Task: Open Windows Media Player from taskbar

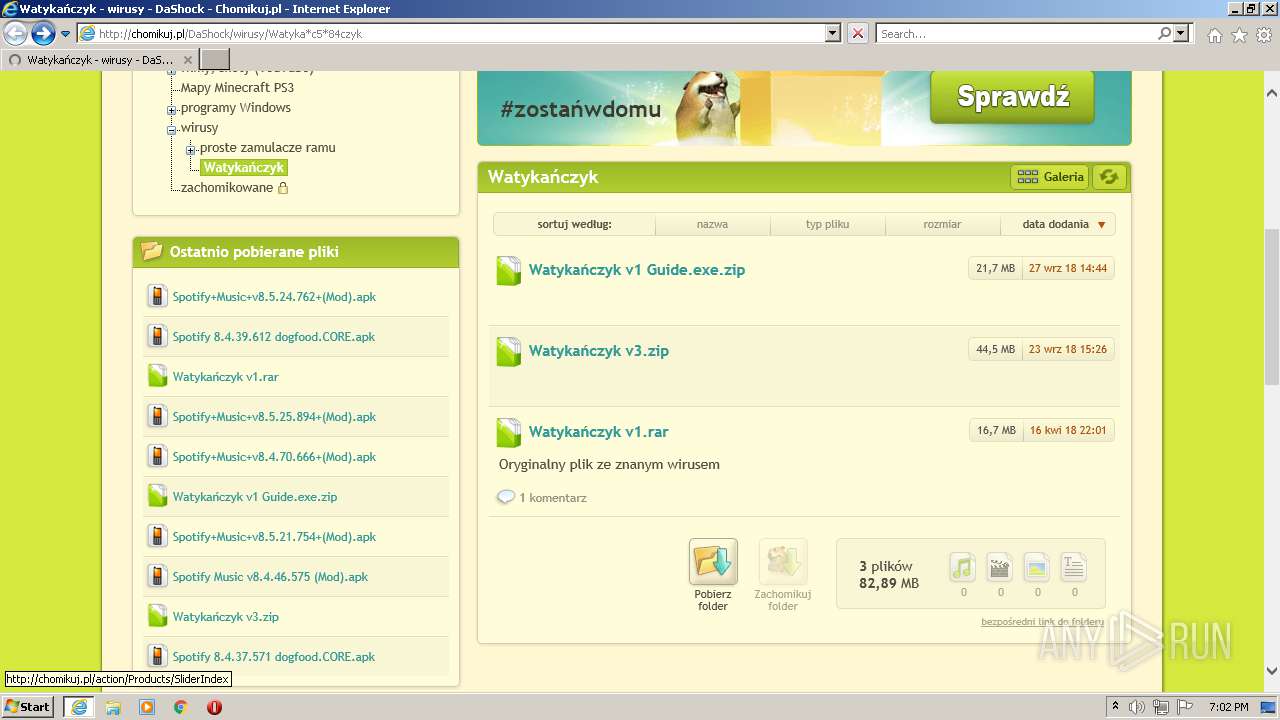Action: point(147,707)
